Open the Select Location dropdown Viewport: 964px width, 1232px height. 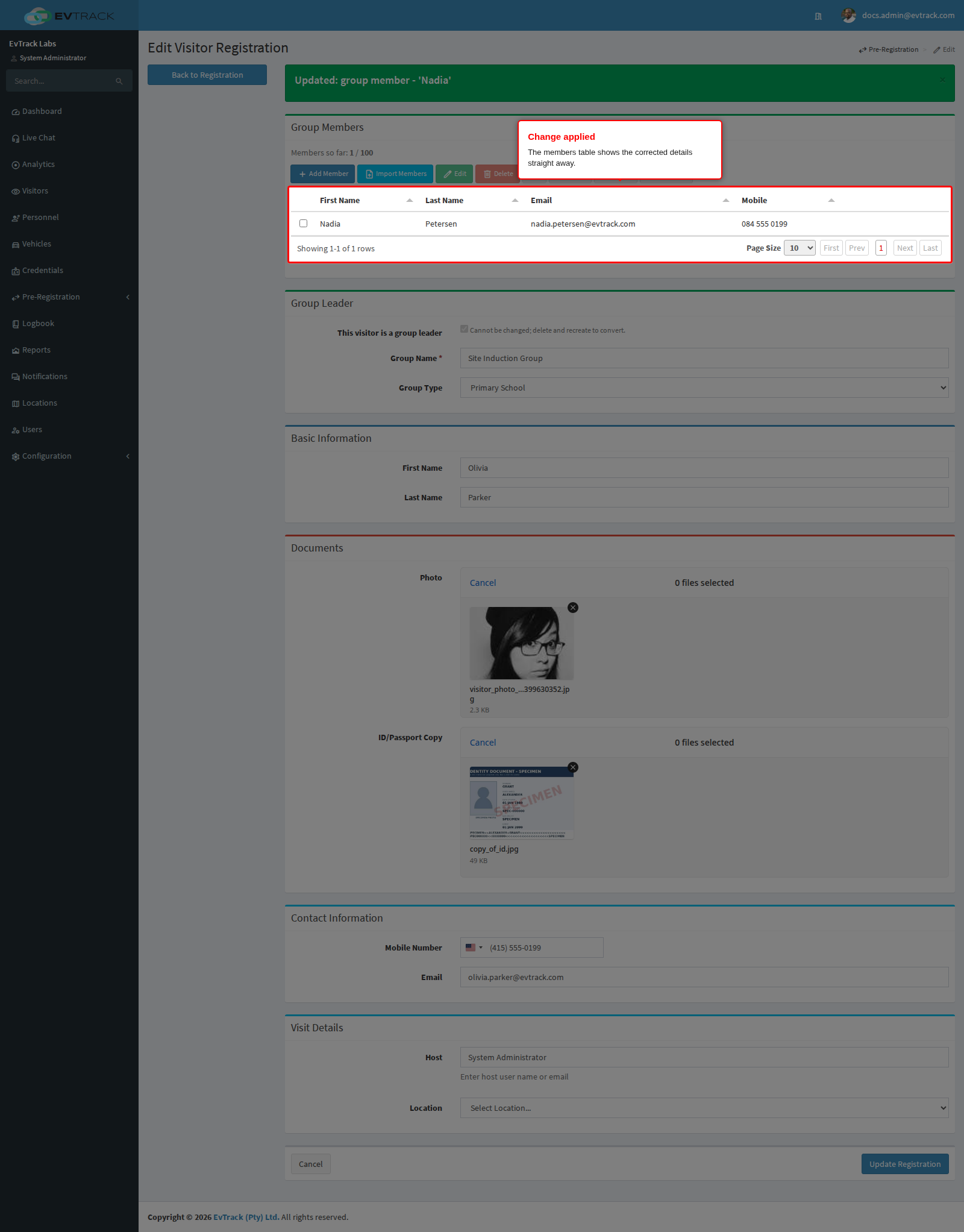coord(704,1108)
